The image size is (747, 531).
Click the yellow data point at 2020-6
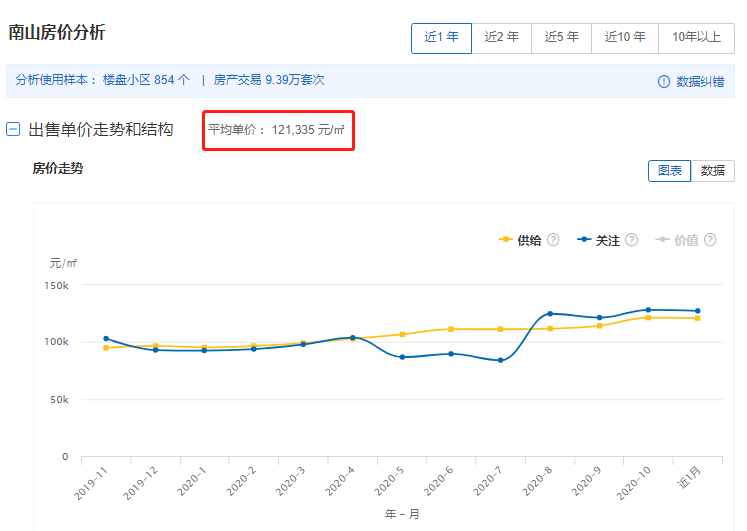(x=451, y=329)
